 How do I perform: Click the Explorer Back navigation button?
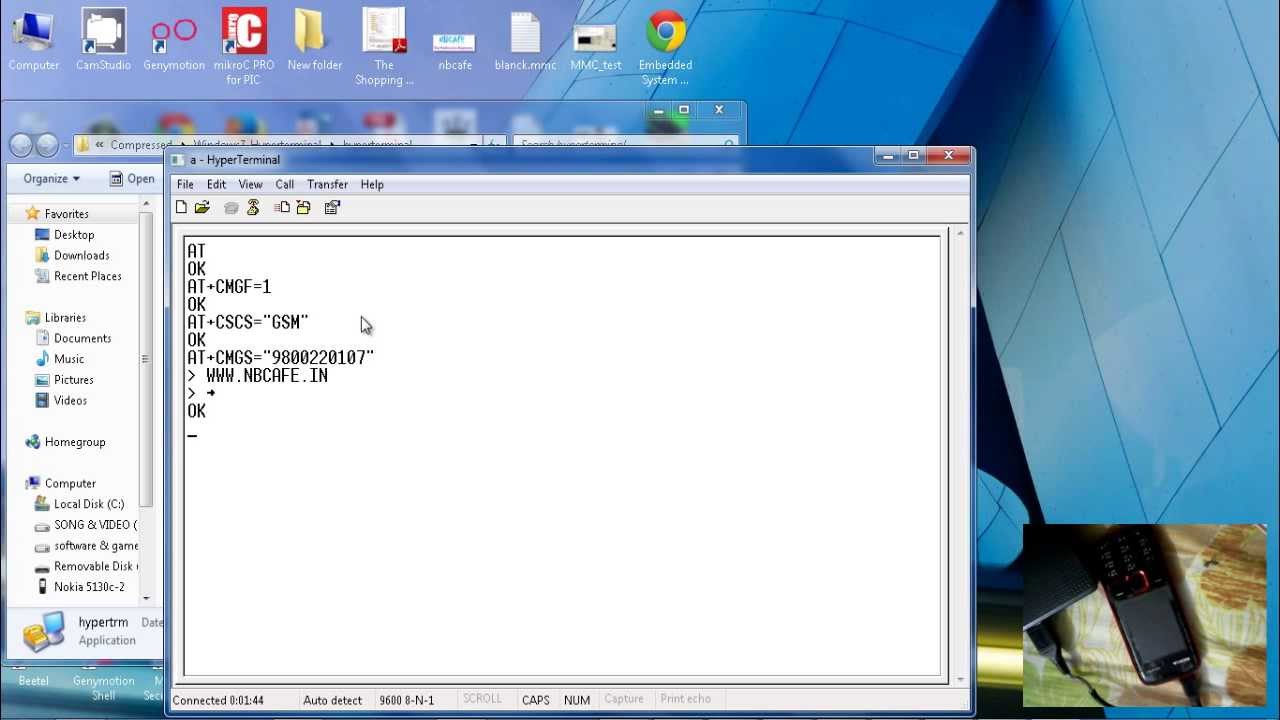point(21,145)
